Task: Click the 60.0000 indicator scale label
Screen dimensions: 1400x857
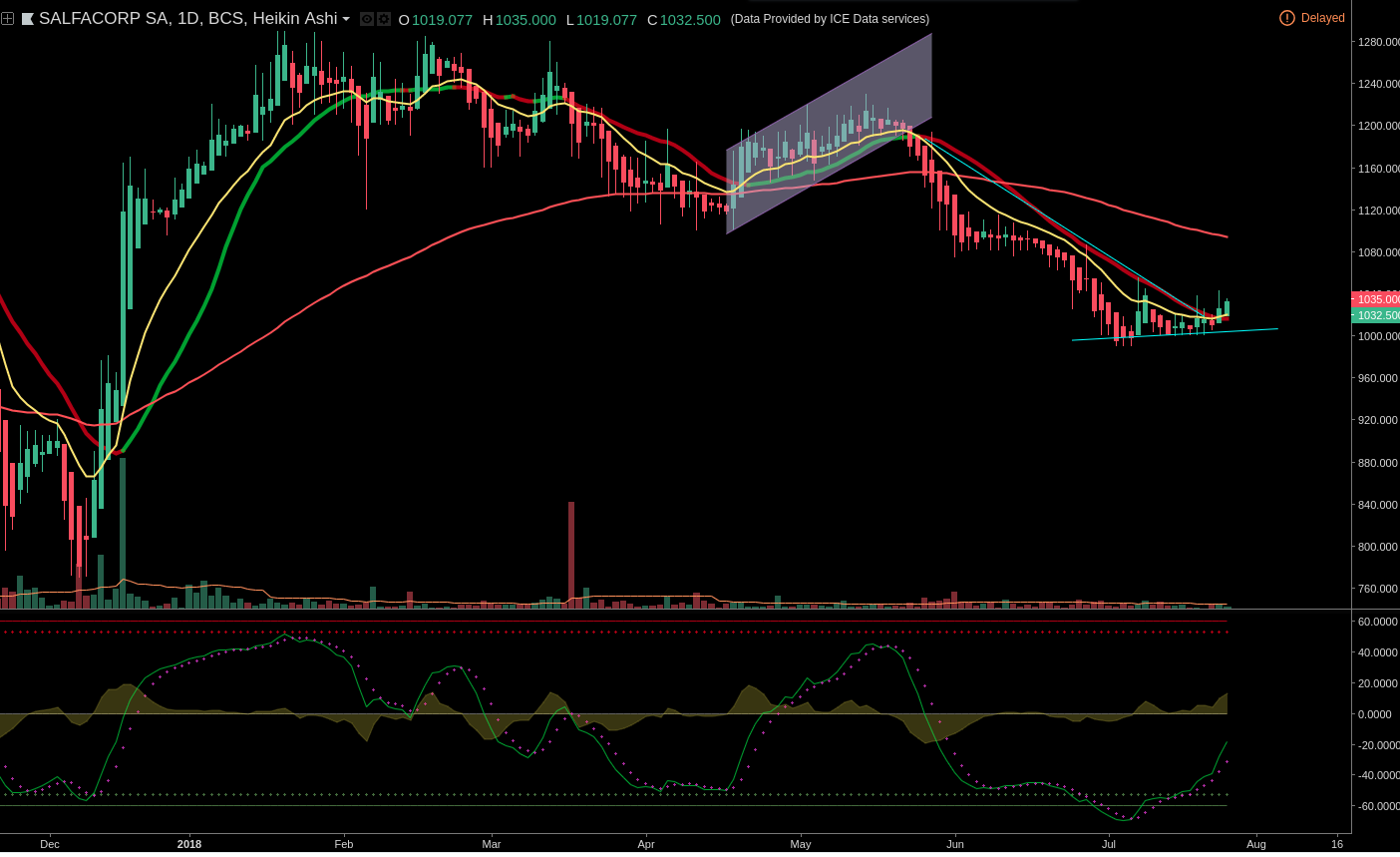Action: click(x=1378, y=622)
